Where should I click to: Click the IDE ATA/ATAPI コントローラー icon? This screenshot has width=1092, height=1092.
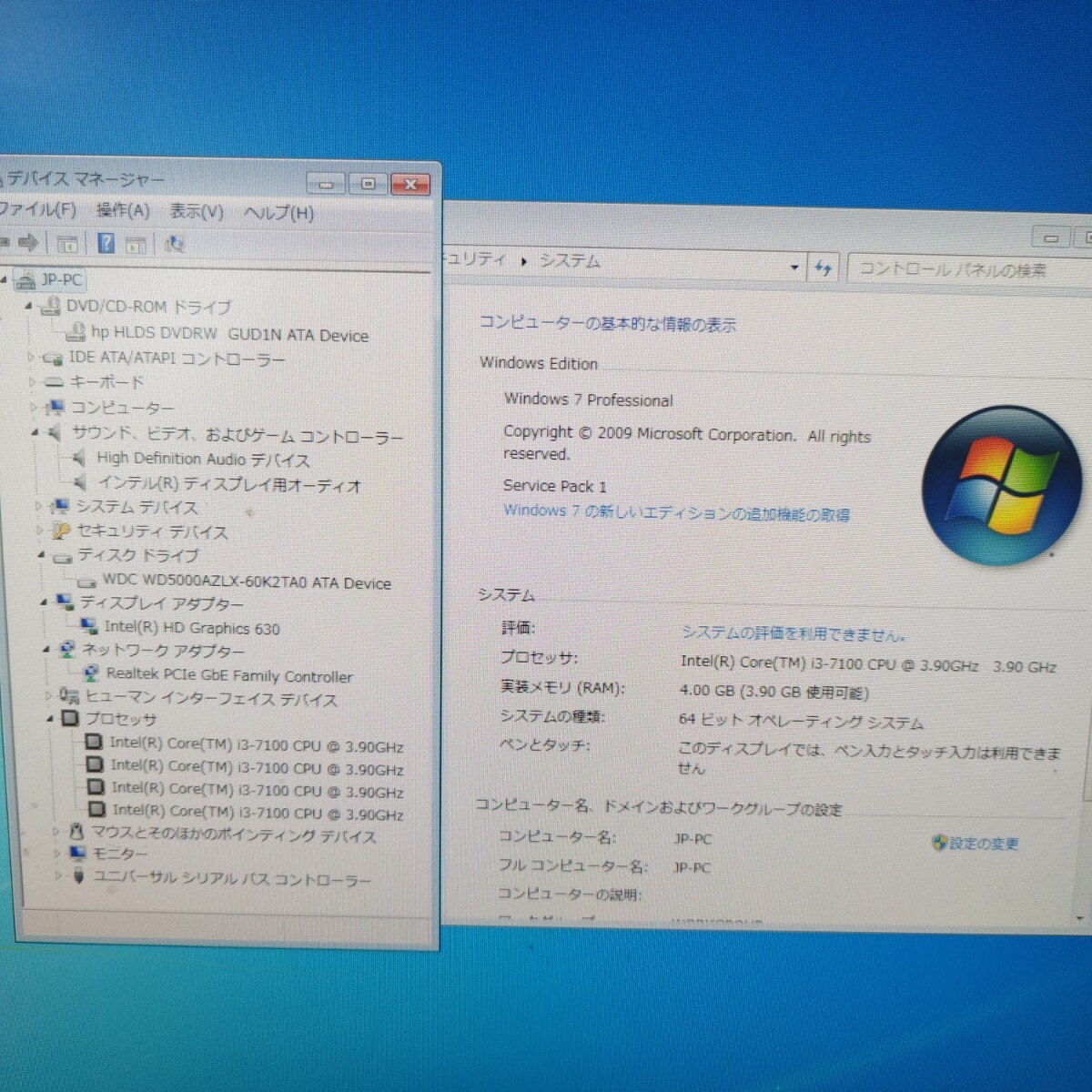[x=53, y=359]
